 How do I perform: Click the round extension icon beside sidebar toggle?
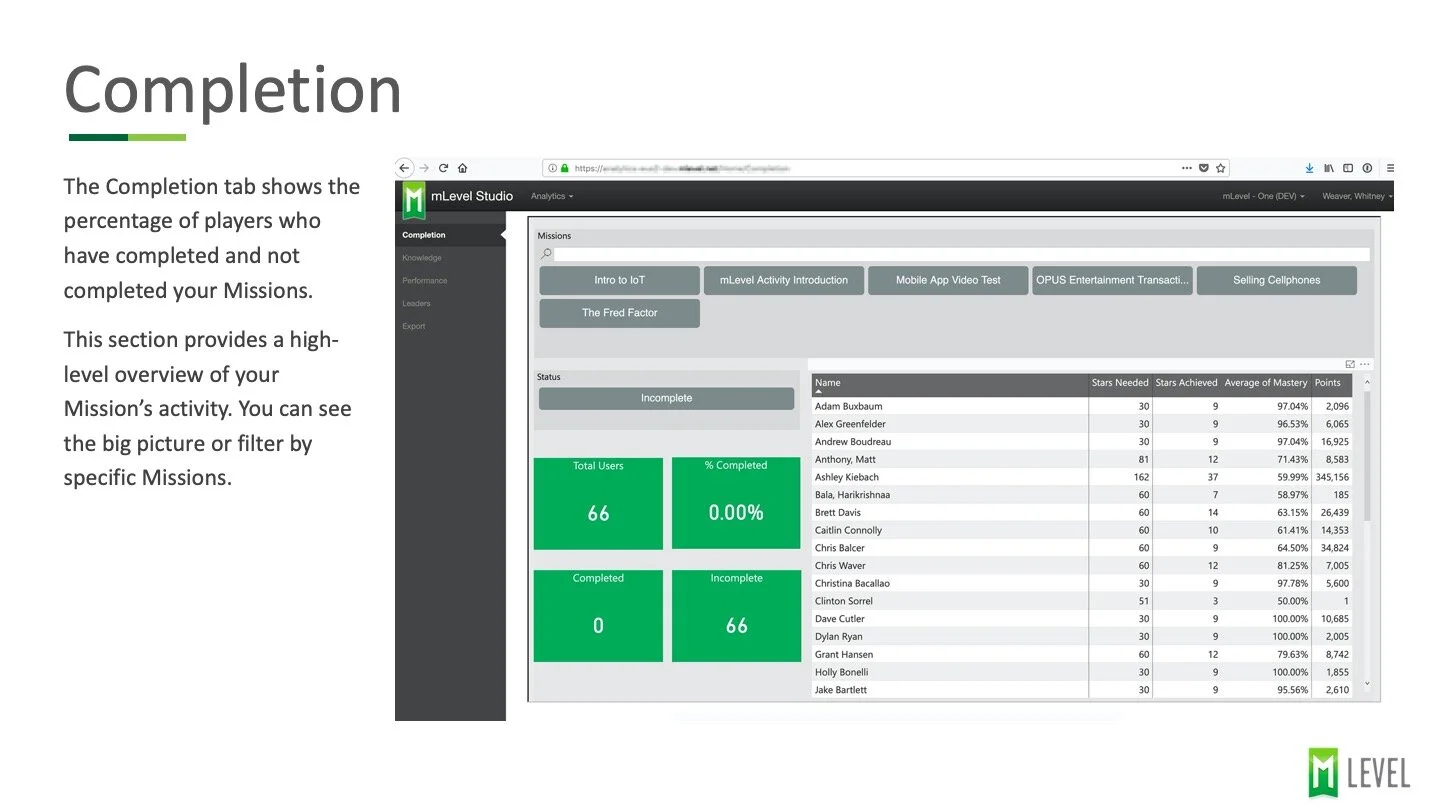coord(1367,168)
